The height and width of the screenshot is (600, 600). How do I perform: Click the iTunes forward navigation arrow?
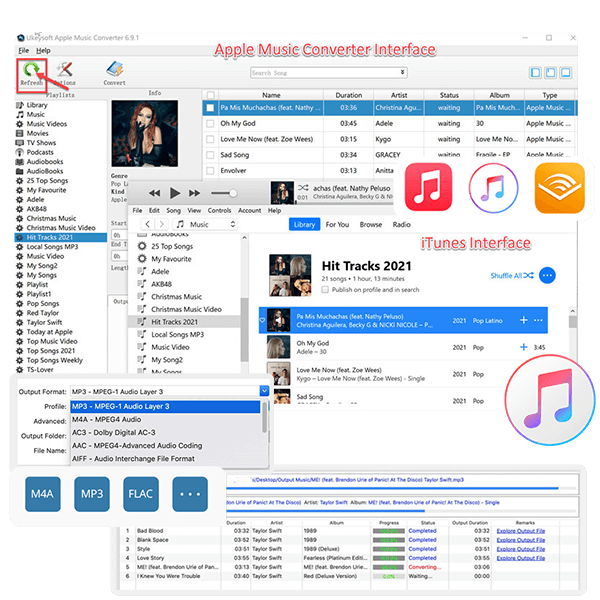[162, 224]
